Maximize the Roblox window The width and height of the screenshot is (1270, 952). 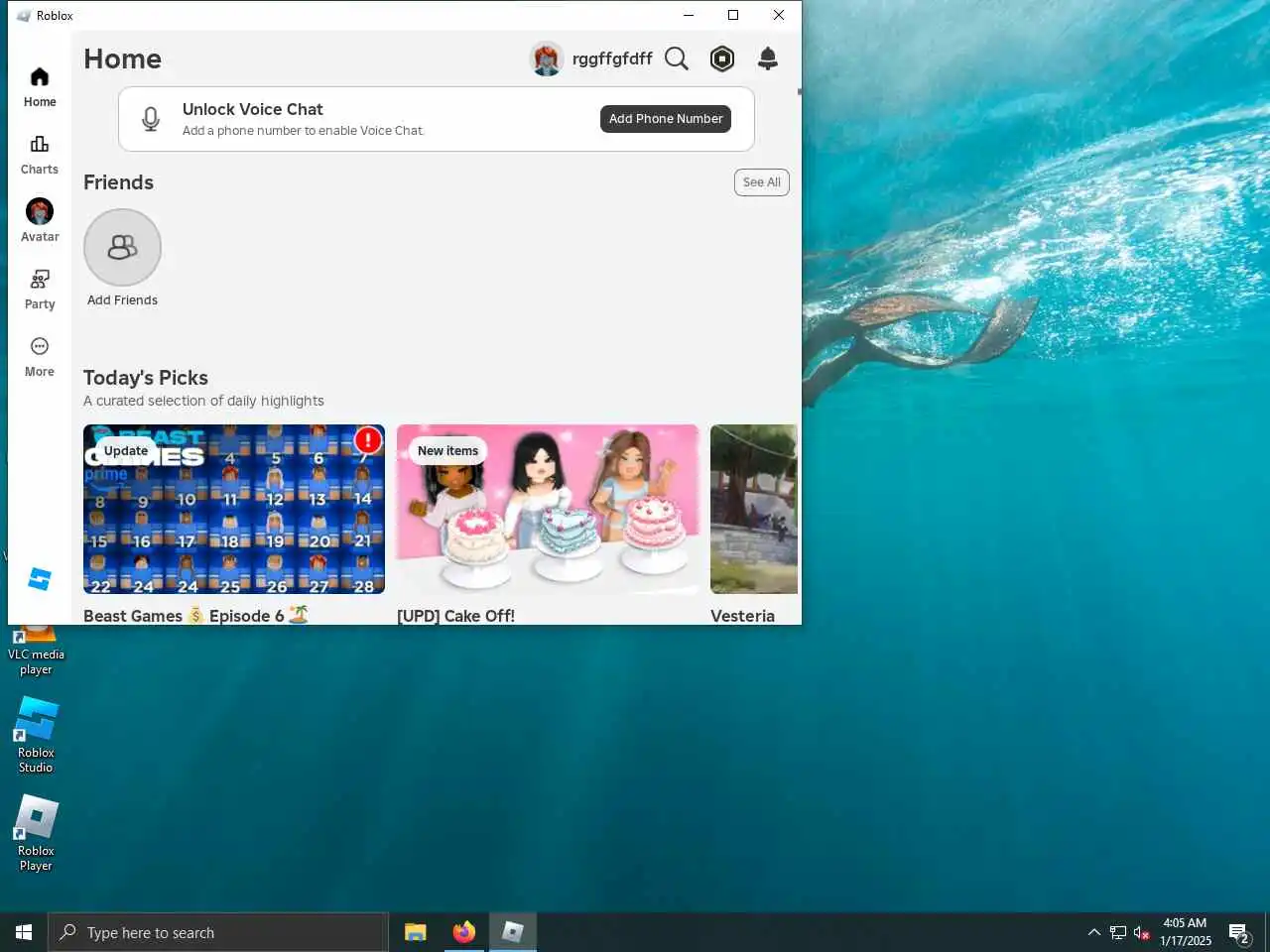click(x=733, y=15)
